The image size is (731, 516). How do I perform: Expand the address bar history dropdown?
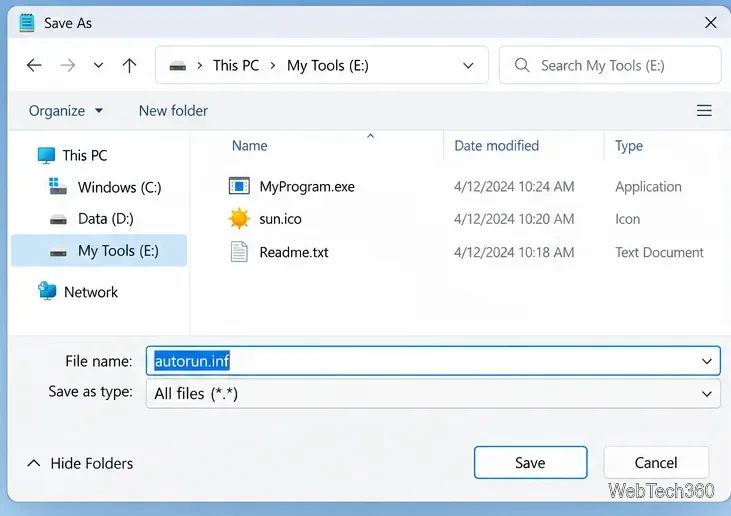(x=468, y=66)
